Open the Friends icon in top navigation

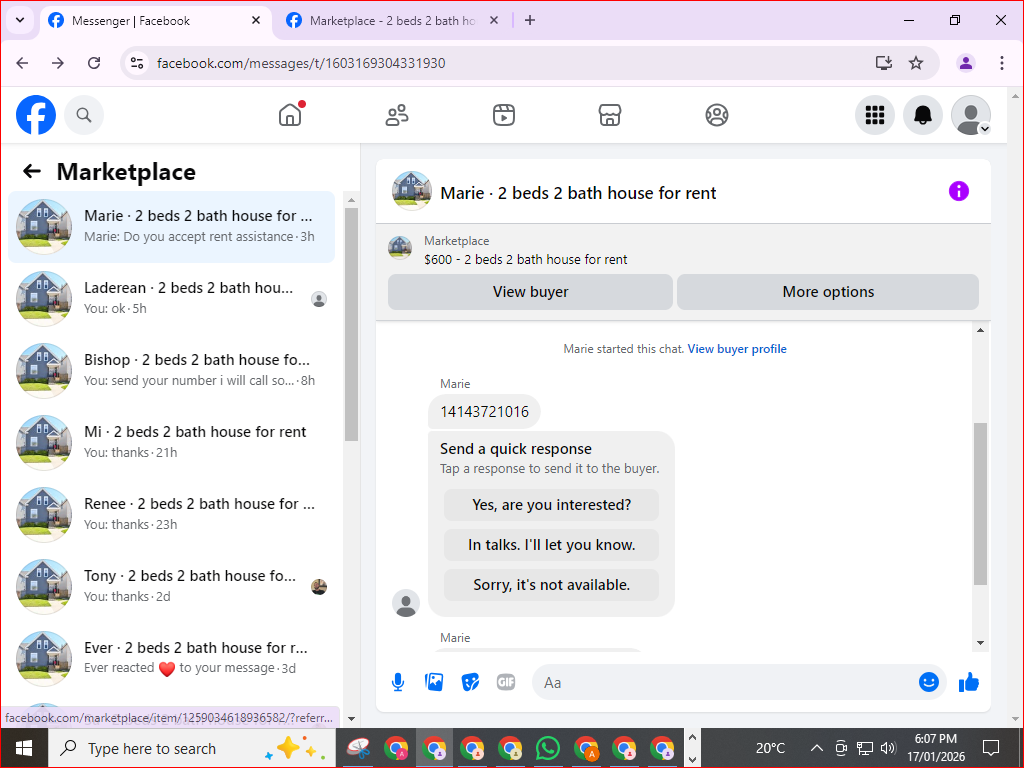(397, 115)
